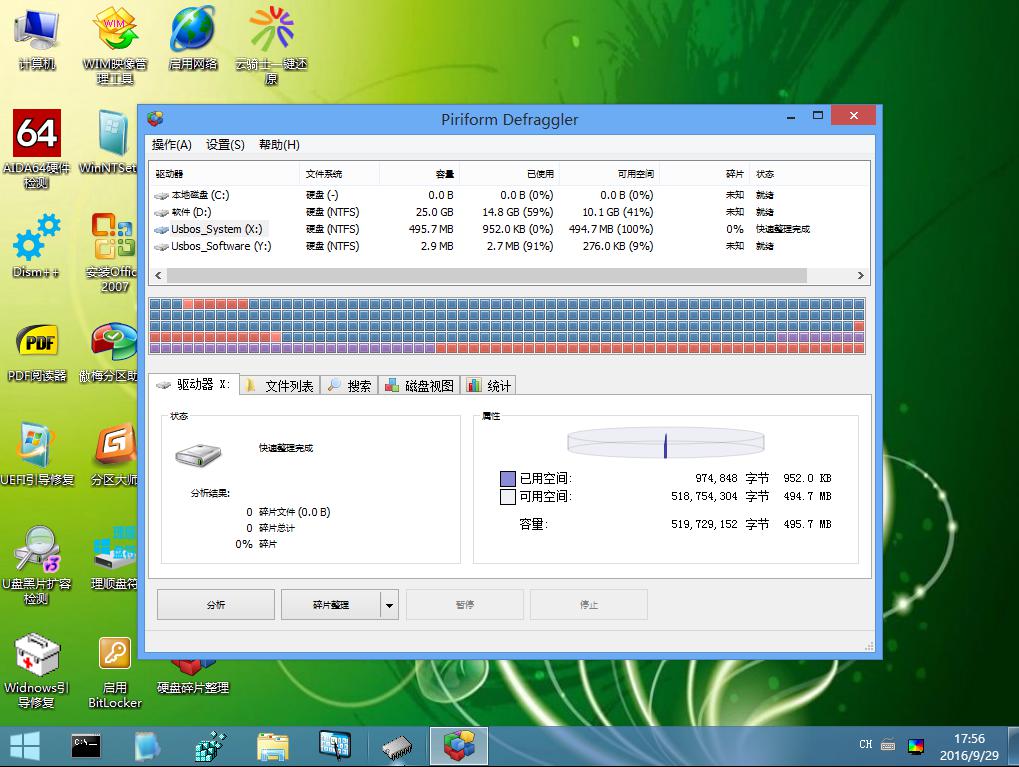
Task: Click the Command Prompt taskbar icon
Action: (x=86, y=745)
